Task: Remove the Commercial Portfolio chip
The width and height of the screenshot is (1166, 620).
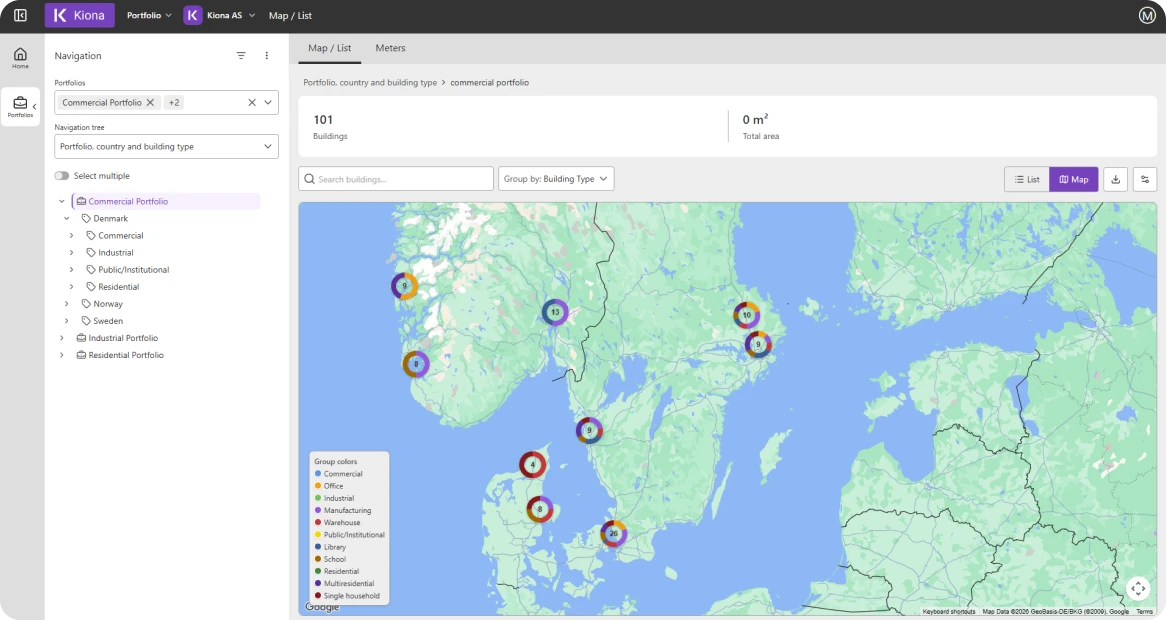Action: tap(150, 103)
